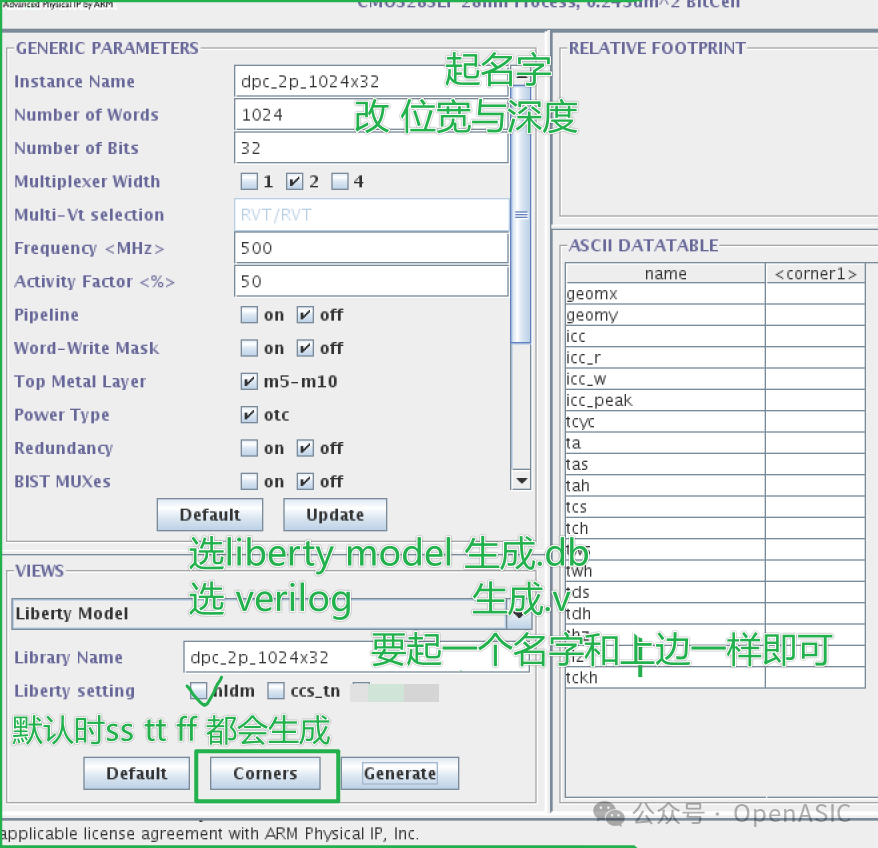Edit the Instance Name dpc_2p_1024x32 field

click(371, 80)
